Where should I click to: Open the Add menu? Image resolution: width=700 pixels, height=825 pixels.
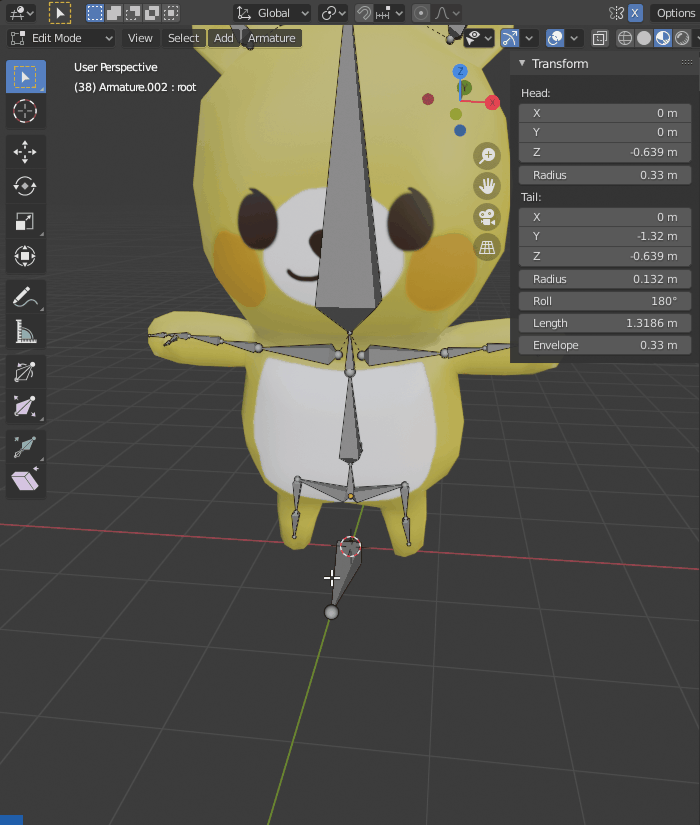[x=223, y=38]
